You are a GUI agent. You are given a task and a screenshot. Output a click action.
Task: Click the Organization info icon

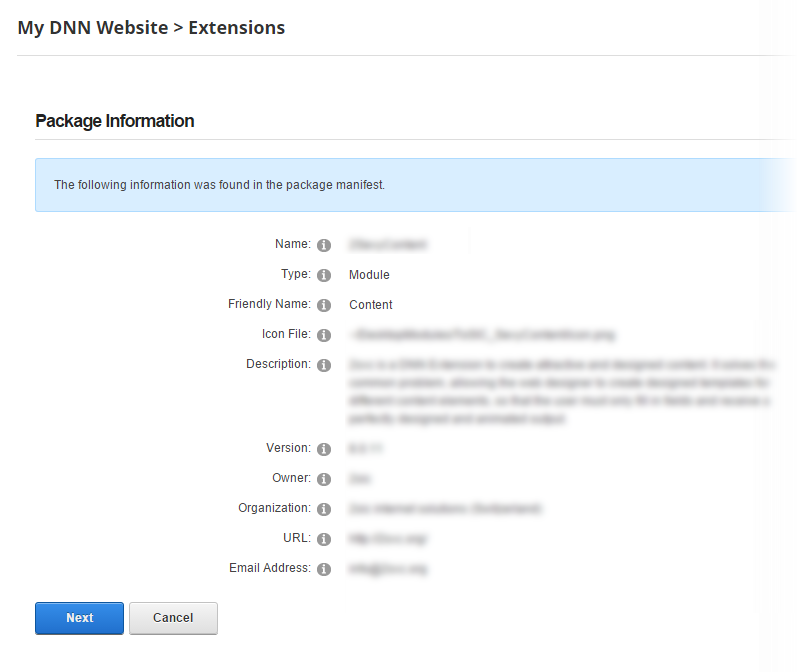324,510
